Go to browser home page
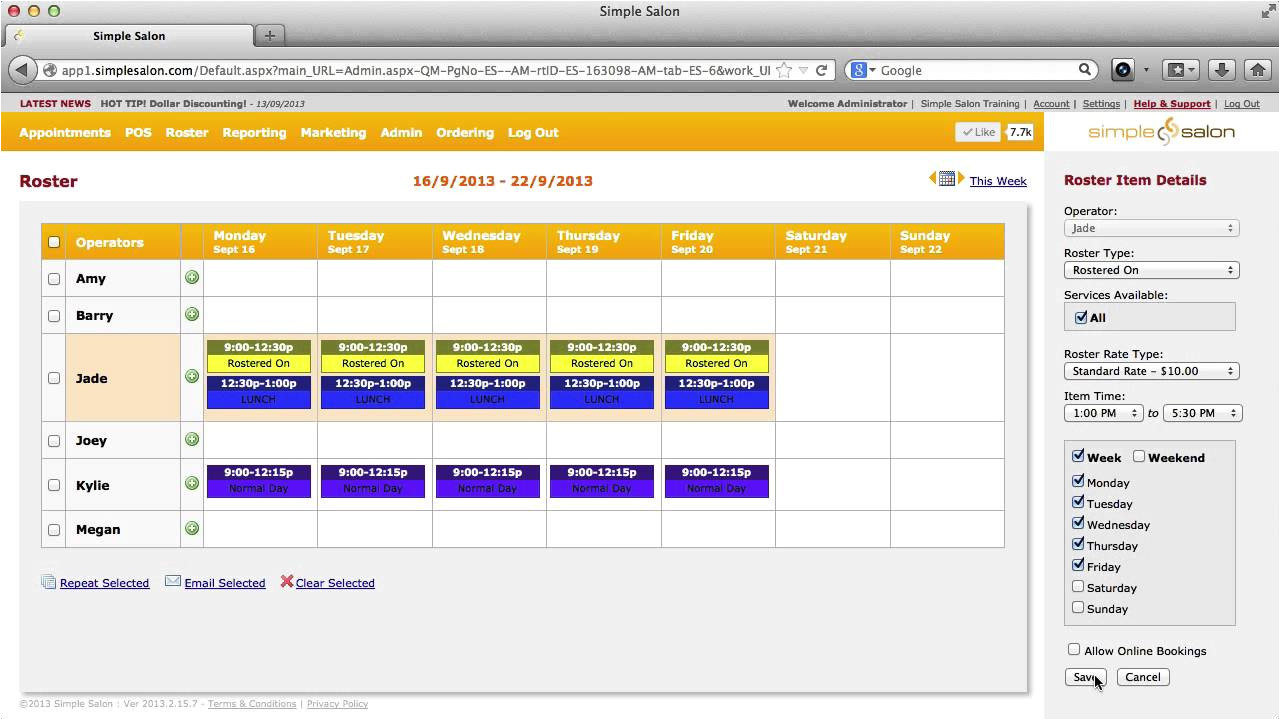Viewport: 1280px width, 720px height. click(1258, 70)
